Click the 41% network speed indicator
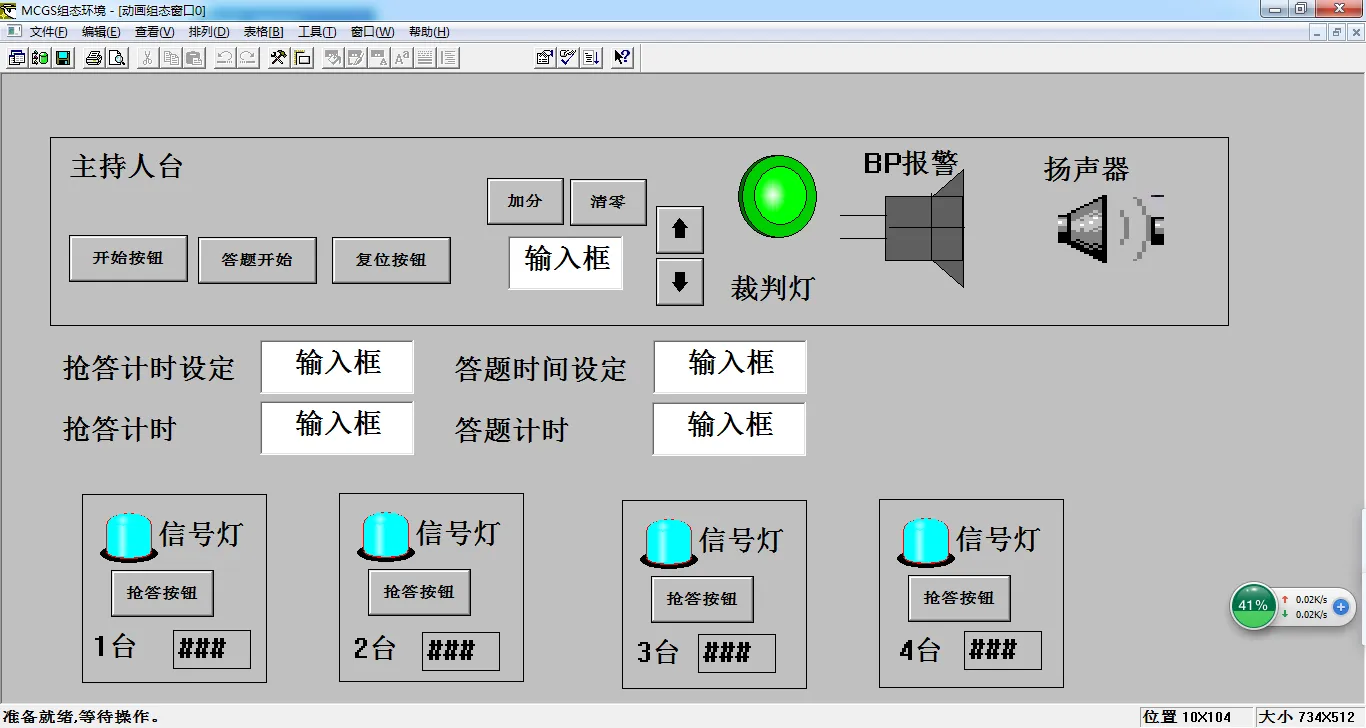The height and width of the screenshot is (728, 1366). coord(1252,606)
